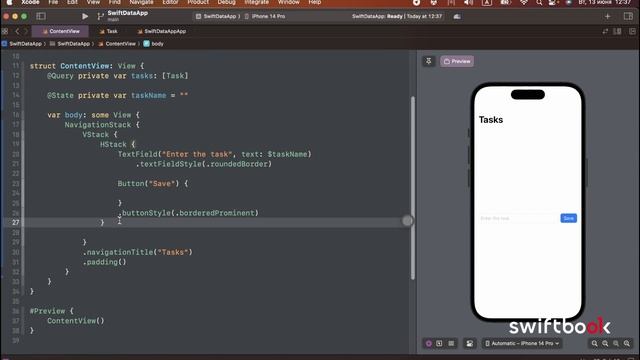Open the adjust editor options icon
This screenshot has width=640, height=360.
point(618,31)
